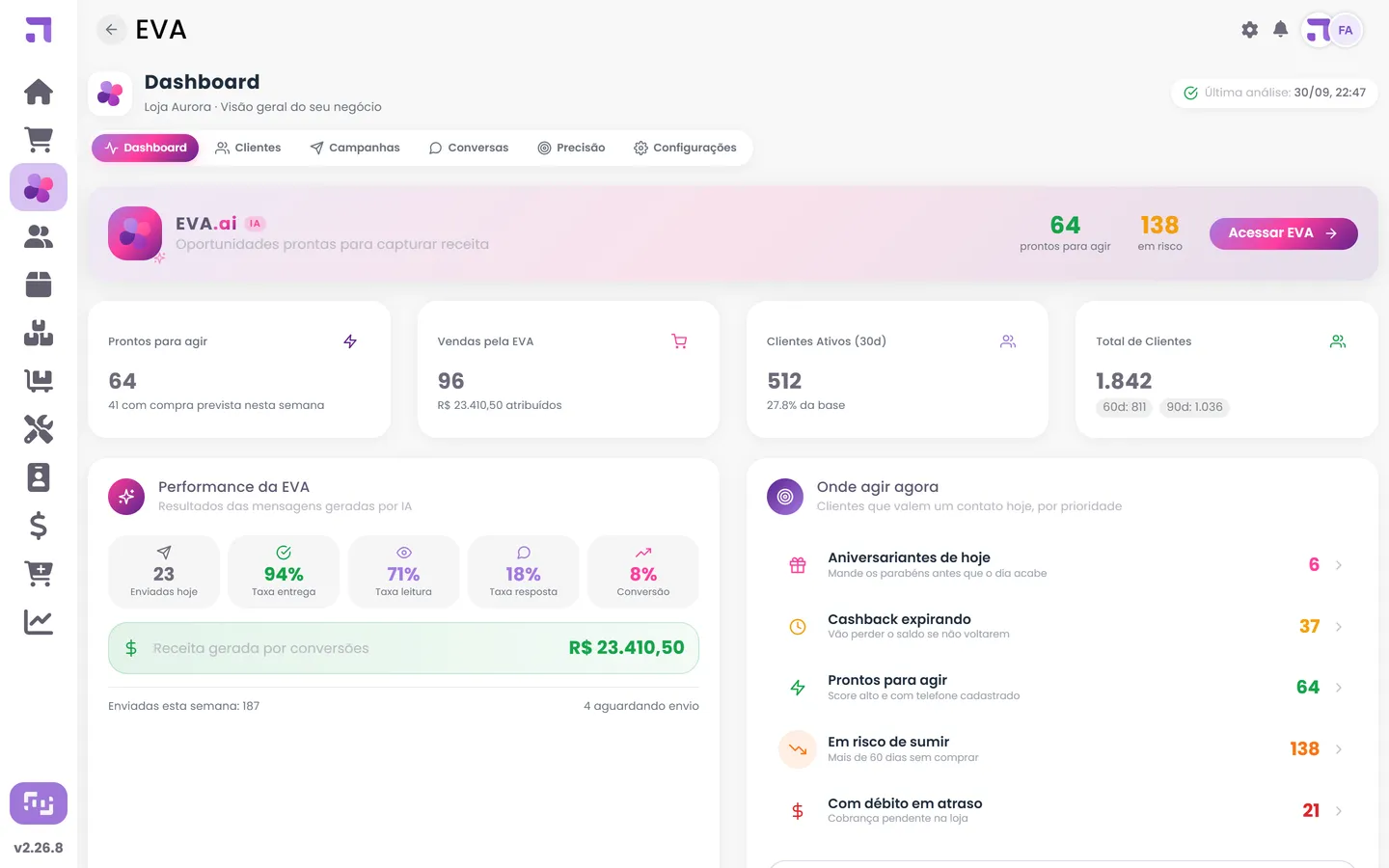Open the Configurações tab

pos(685,148)
